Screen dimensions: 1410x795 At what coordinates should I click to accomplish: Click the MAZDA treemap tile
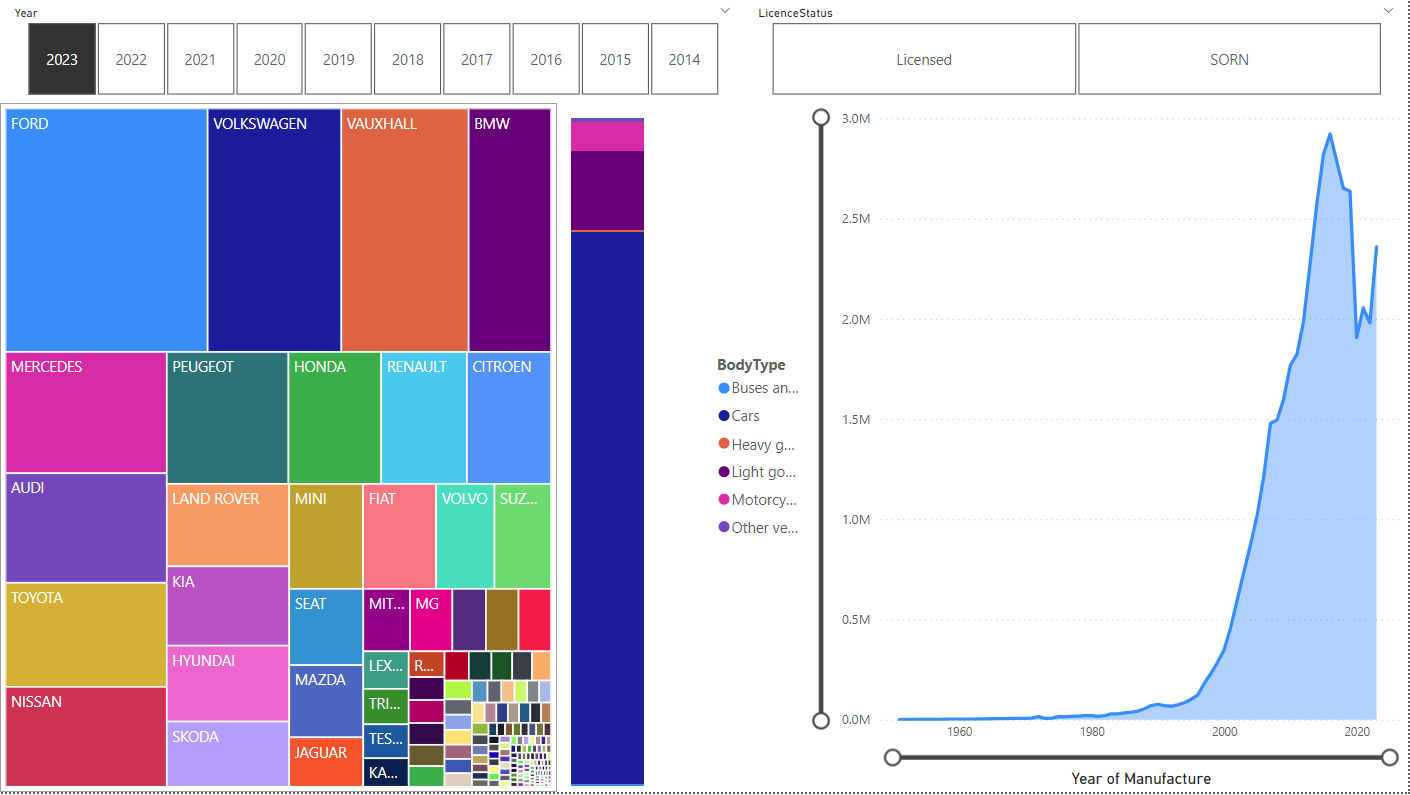pos(326,701)
